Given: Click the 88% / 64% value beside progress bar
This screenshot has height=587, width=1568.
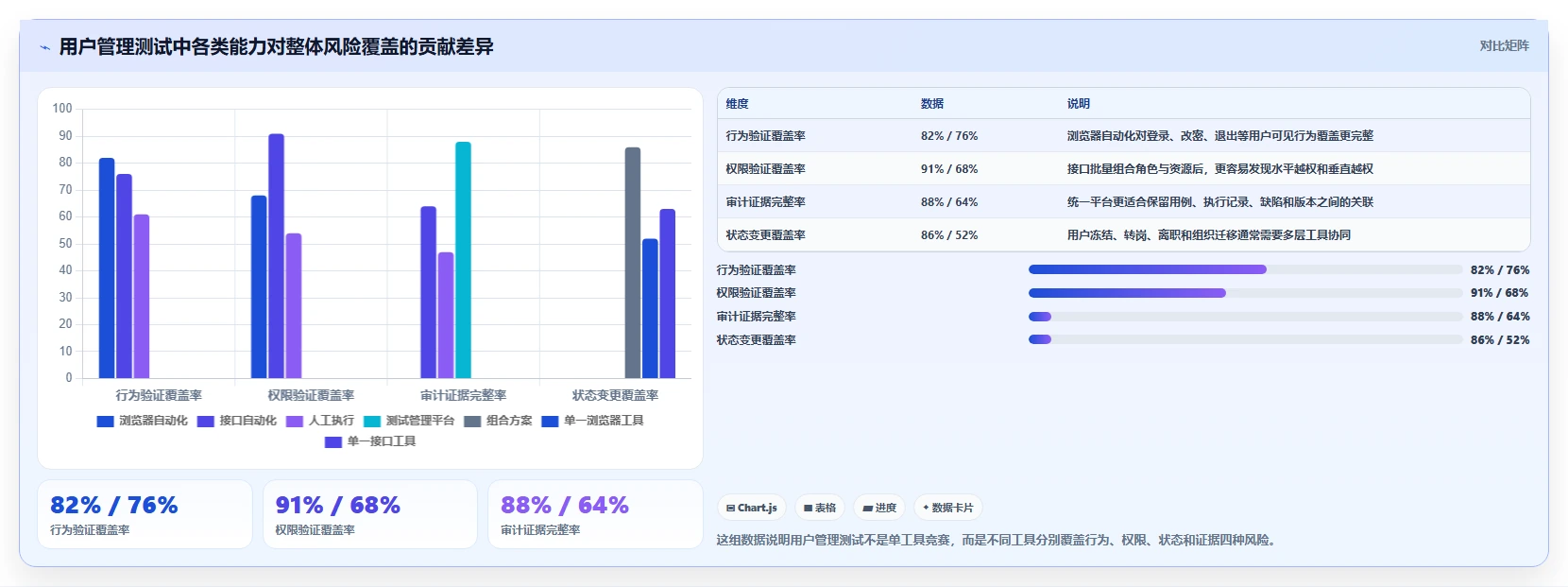Looking at the screenshot, I should (x=1500, y=317).
